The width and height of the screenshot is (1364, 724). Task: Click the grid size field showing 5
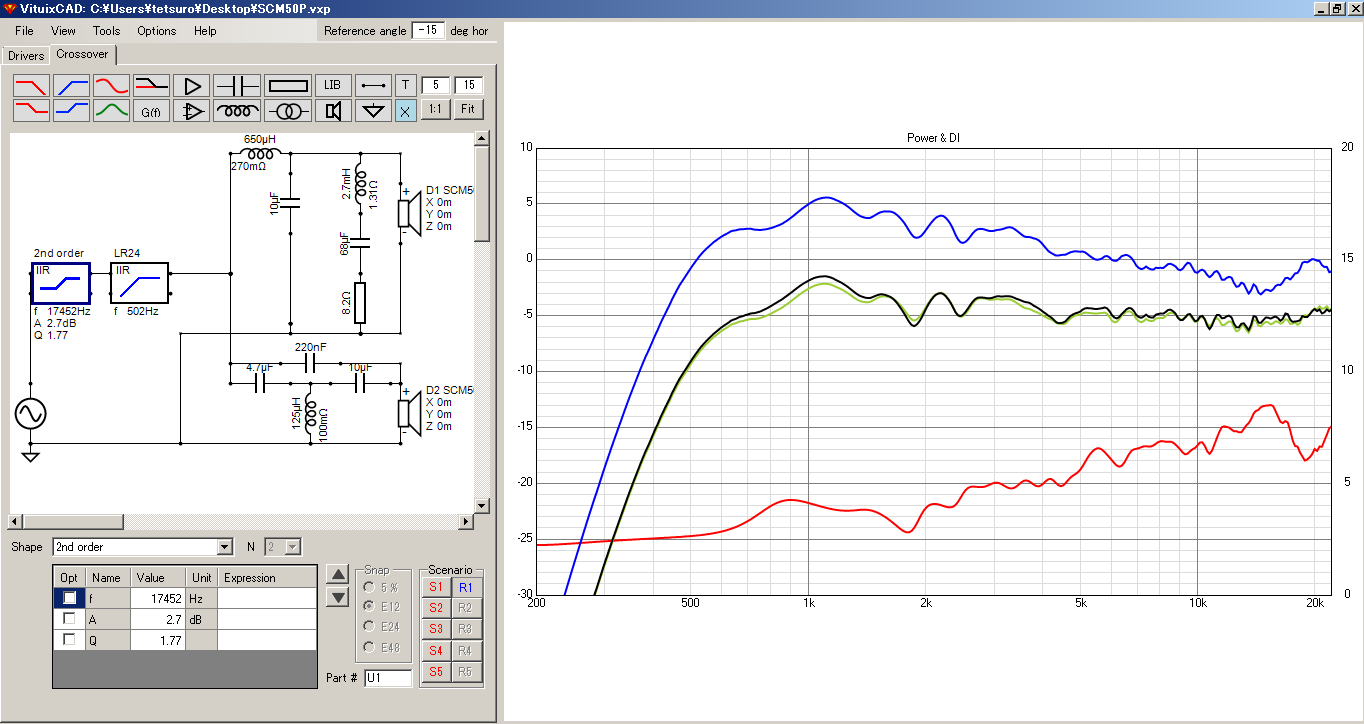435,86
